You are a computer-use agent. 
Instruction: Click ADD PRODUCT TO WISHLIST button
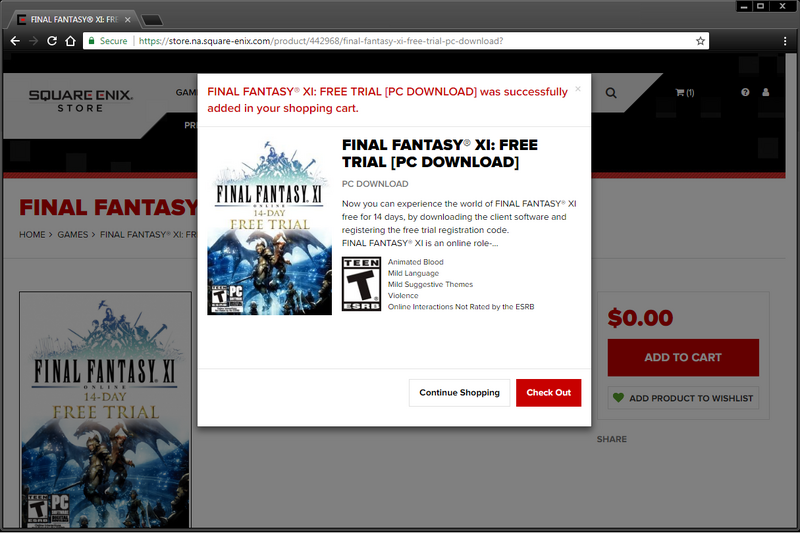(x=683, y=398)
